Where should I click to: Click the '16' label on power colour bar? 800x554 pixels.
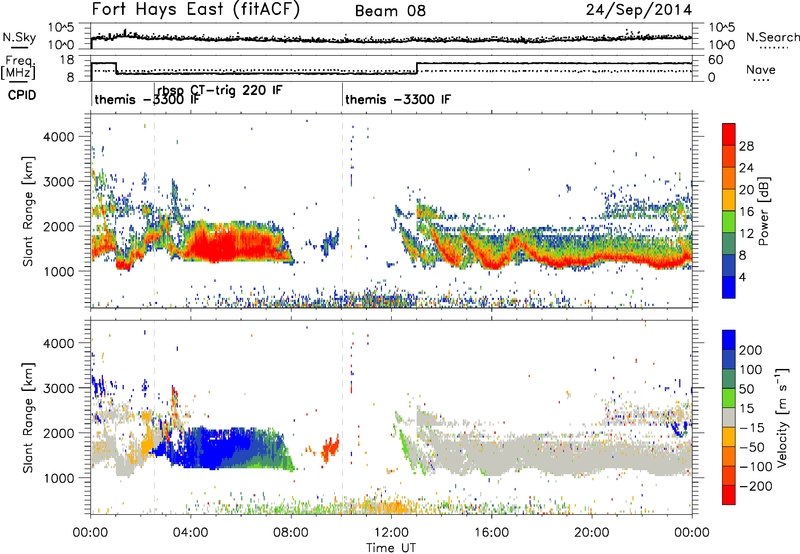746,212
